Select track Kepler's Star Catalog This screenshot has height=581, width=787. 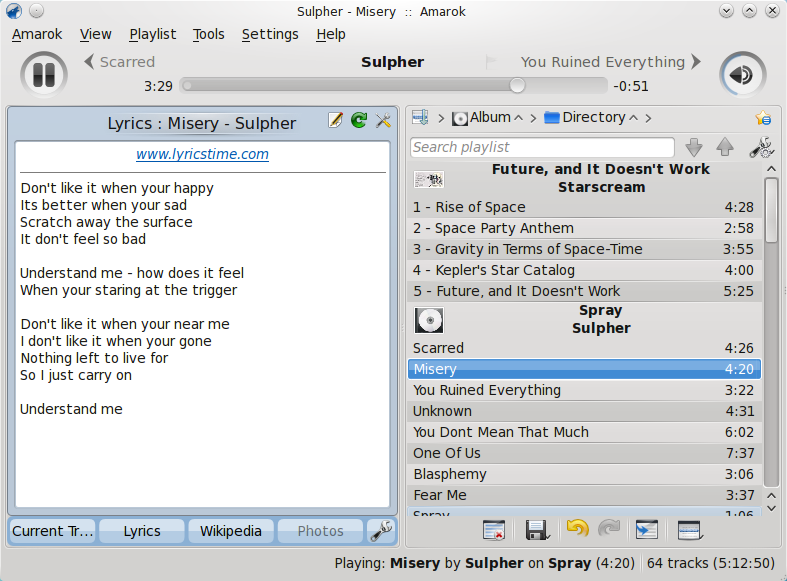[x=584, y=270]
